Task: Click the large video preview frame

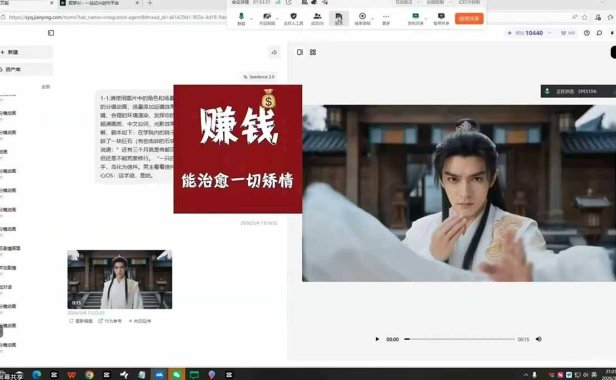Action: coord(459,193)
